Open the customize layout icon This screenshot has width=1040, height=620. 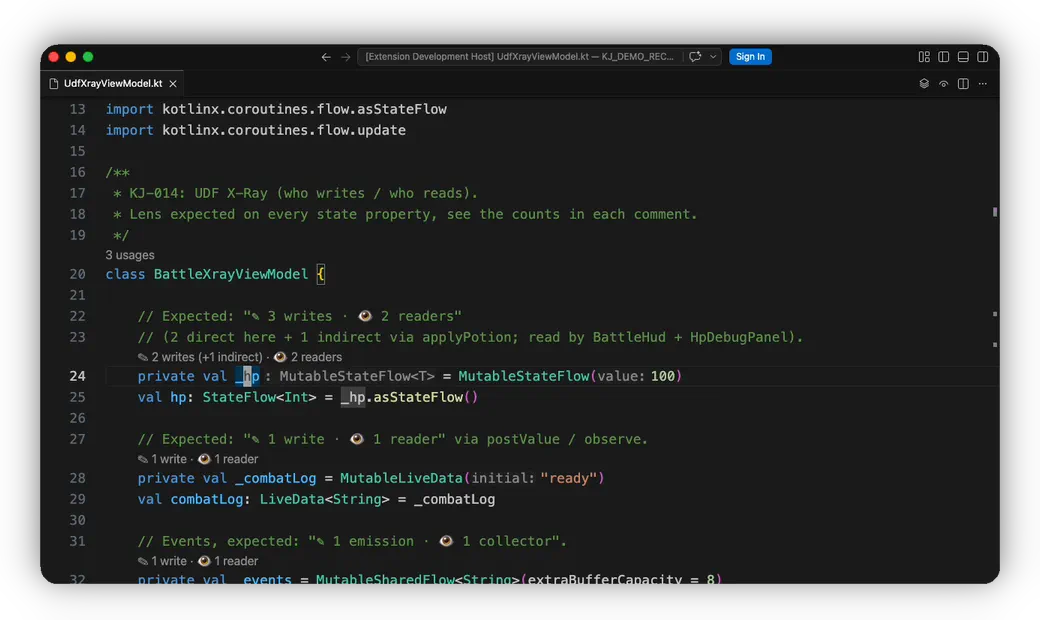click(924, 57)
